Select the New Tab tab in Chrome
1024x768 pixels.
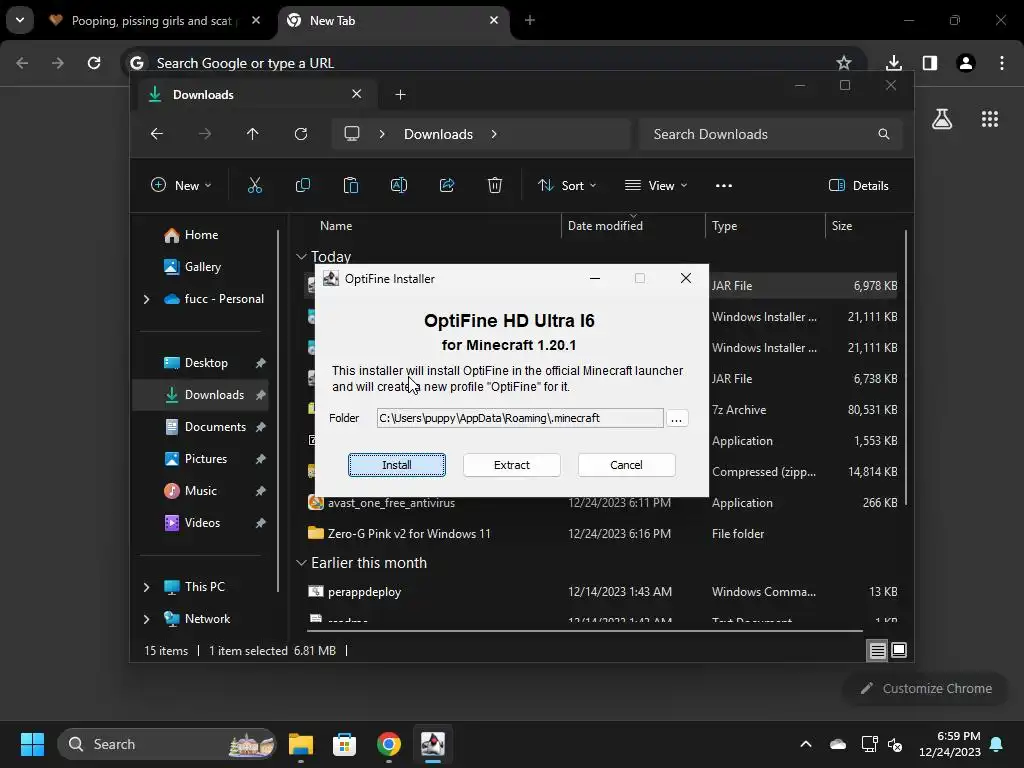click(x=394, y=21)
